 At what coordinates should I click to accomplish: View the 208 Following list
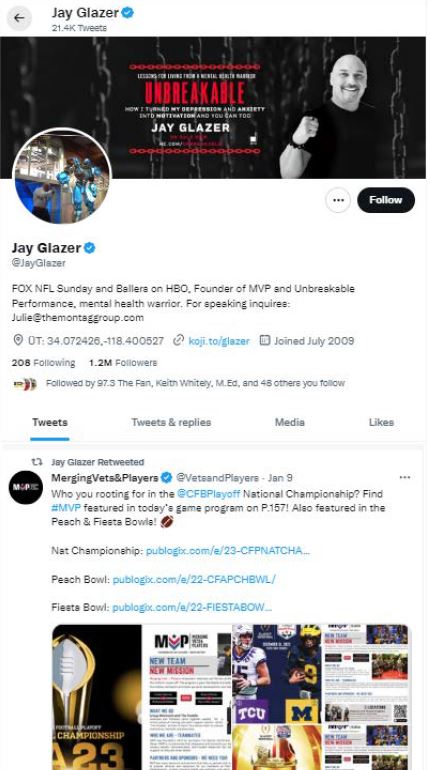(x=43, y=363)
